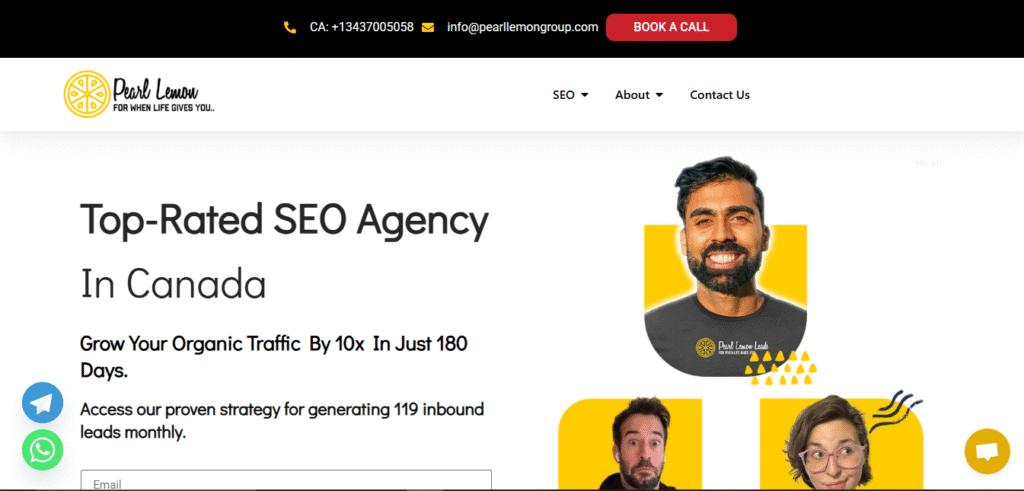Go to Contact Us page
The image size is (1024, 491).
pos(720,95)
